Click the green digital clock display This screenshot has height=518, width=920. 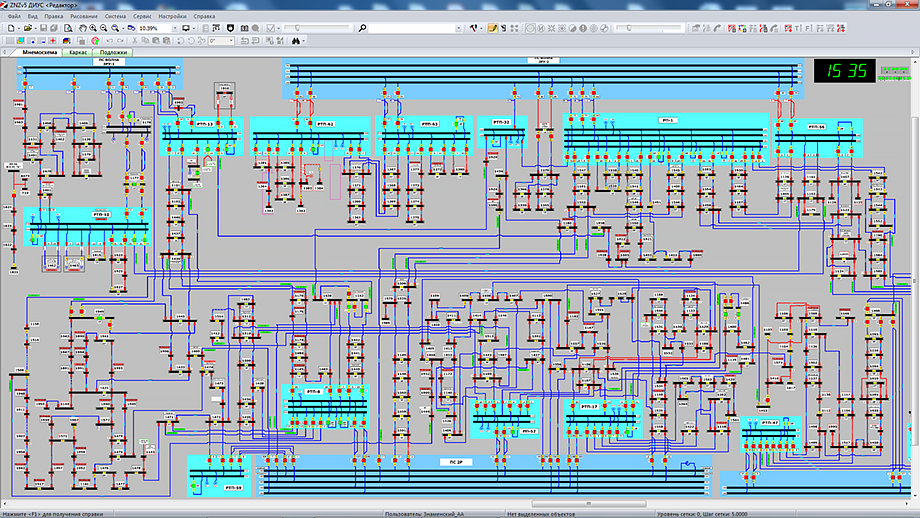(x=845, y=71)
